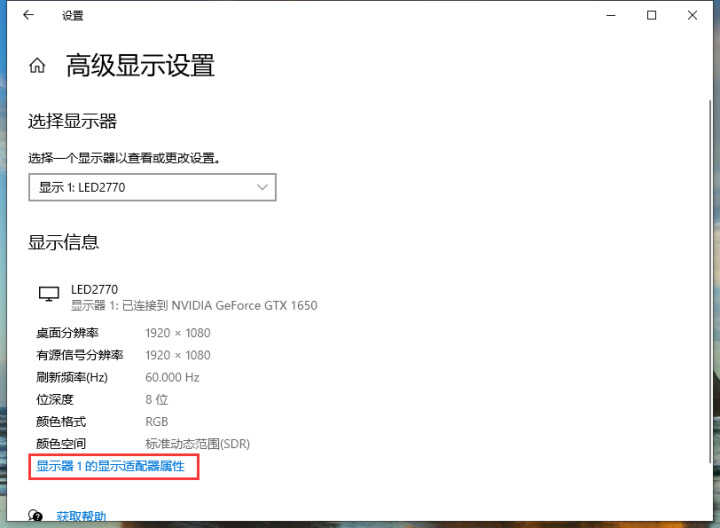The width and height of the screenshot is (720, 528).
Task: Click the 选择一个显示器以查看或更改设置 description
Action: (x=124, y=158)
